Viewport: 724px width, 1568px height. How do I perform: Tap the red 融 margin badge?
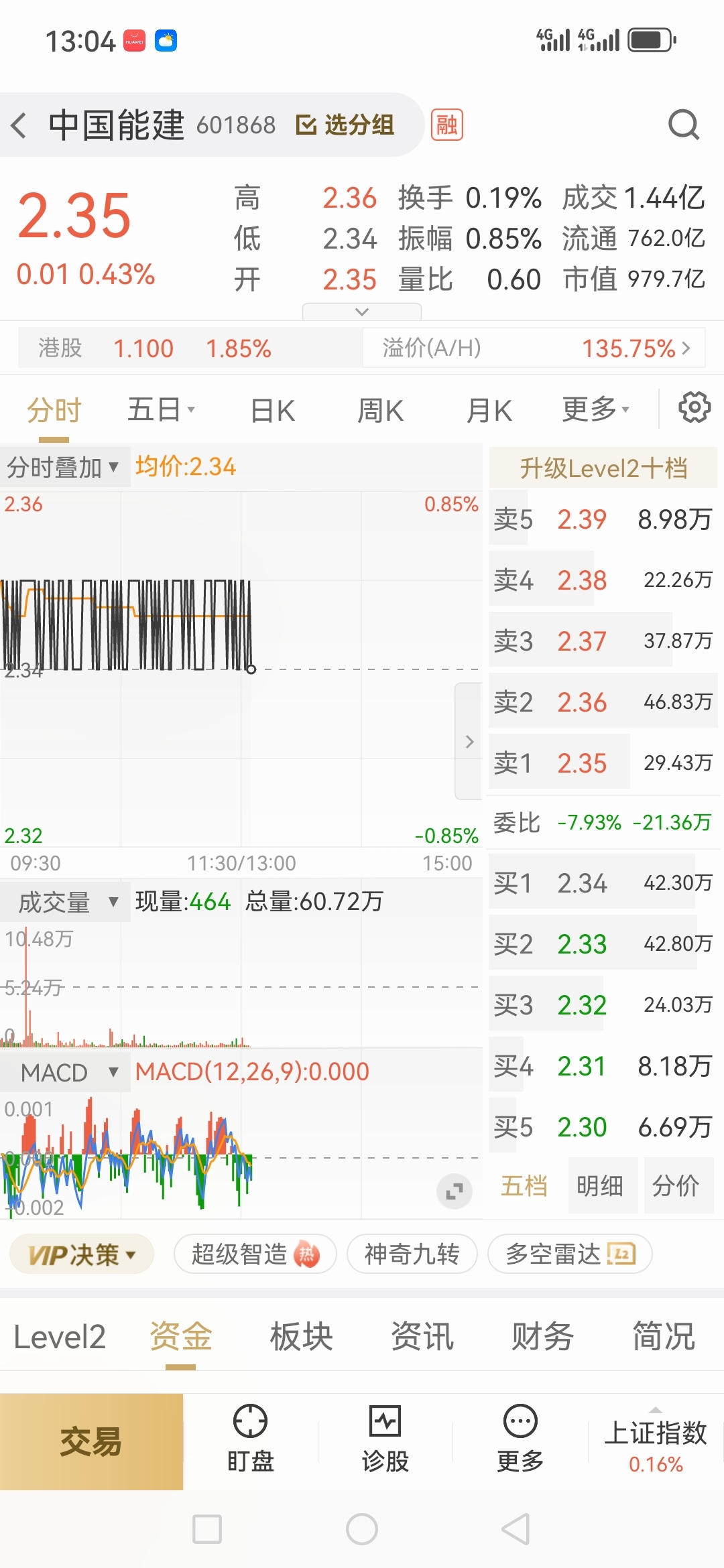pyautogui.click(x=447, y=125)
